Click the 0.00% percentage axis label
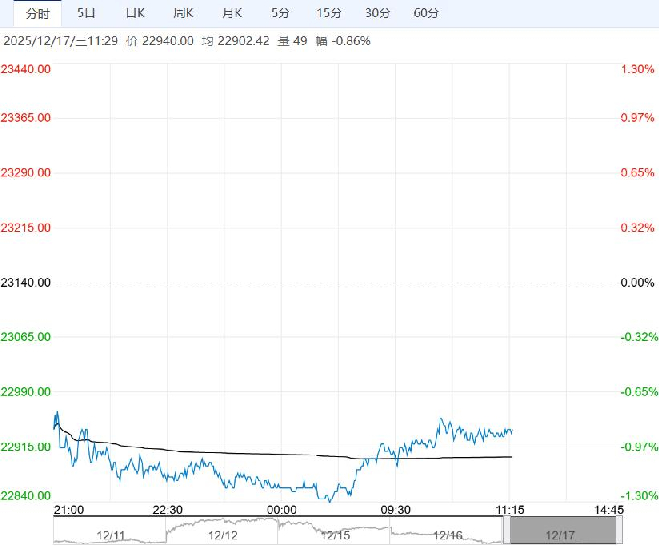 (x=637, y=283)
